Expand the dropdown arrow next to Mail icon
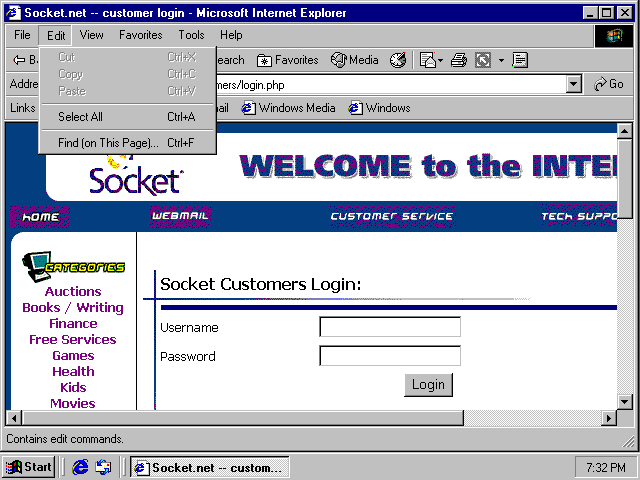This screenshot has height=480, width=640. (440, 60)
